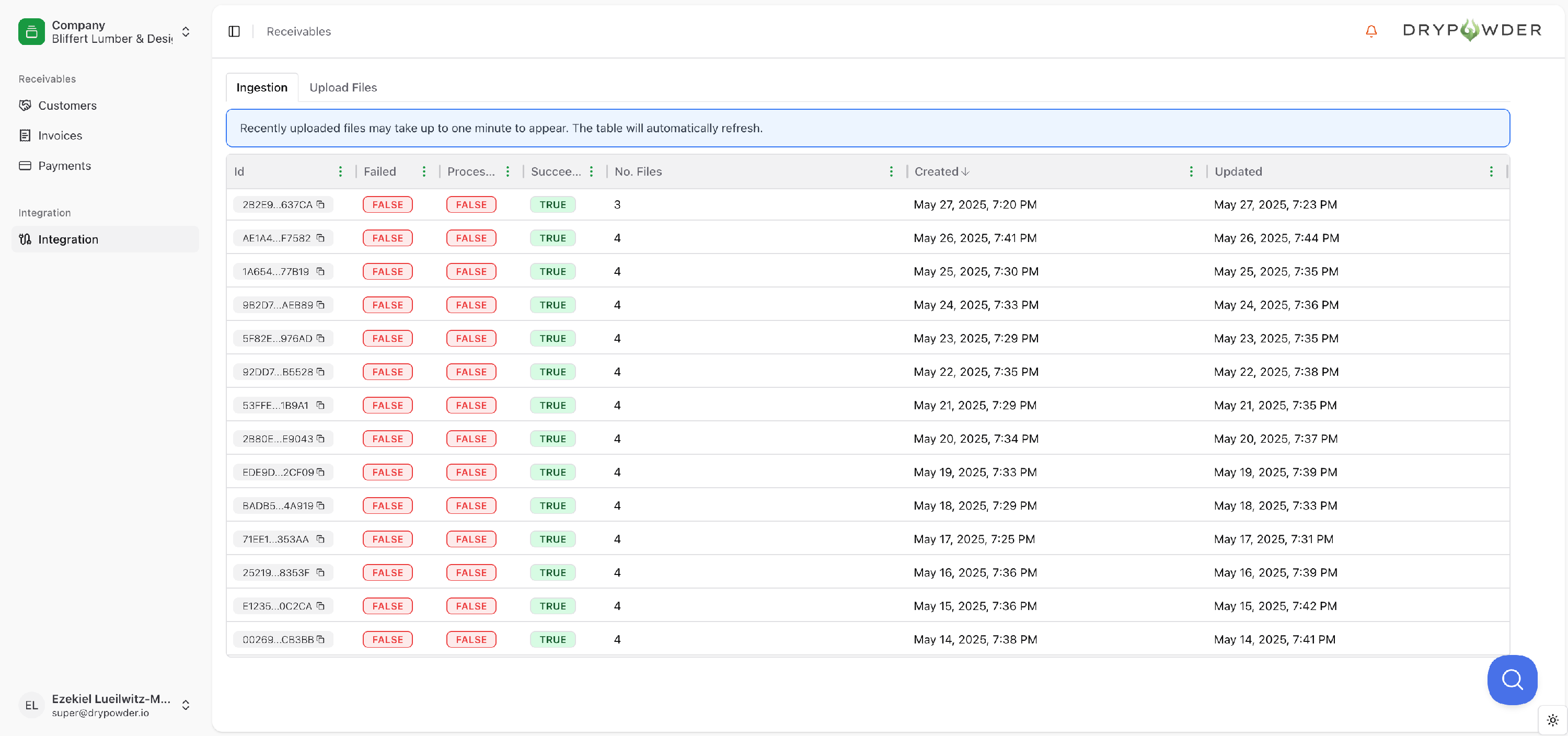
Task: Copy ID EDE9D...2CF09
Action: pos(321,473)
